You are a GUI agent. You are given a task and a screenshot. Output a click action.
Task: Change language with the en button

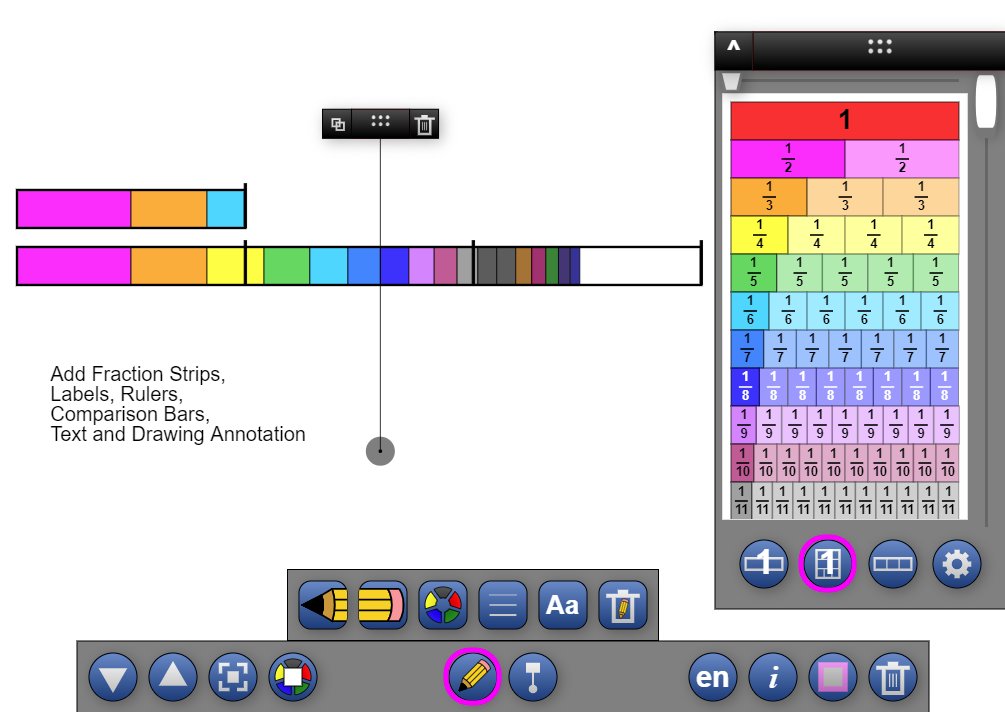click(x=713, y=677)
